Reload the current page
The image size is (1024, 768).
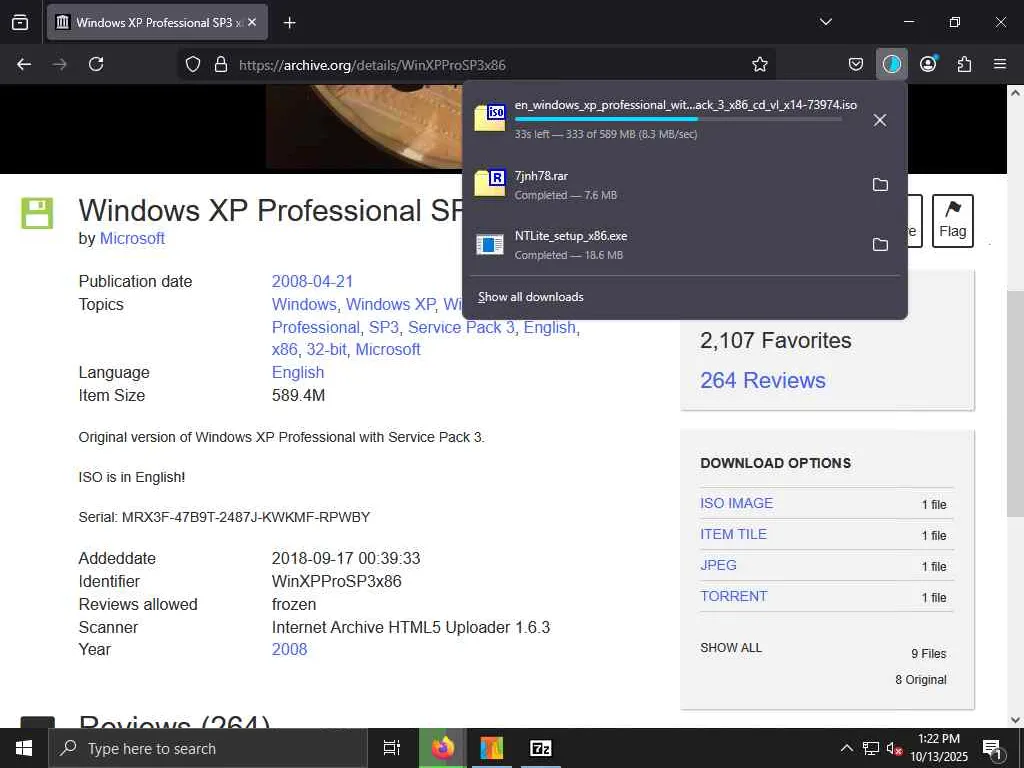(96, 64)
